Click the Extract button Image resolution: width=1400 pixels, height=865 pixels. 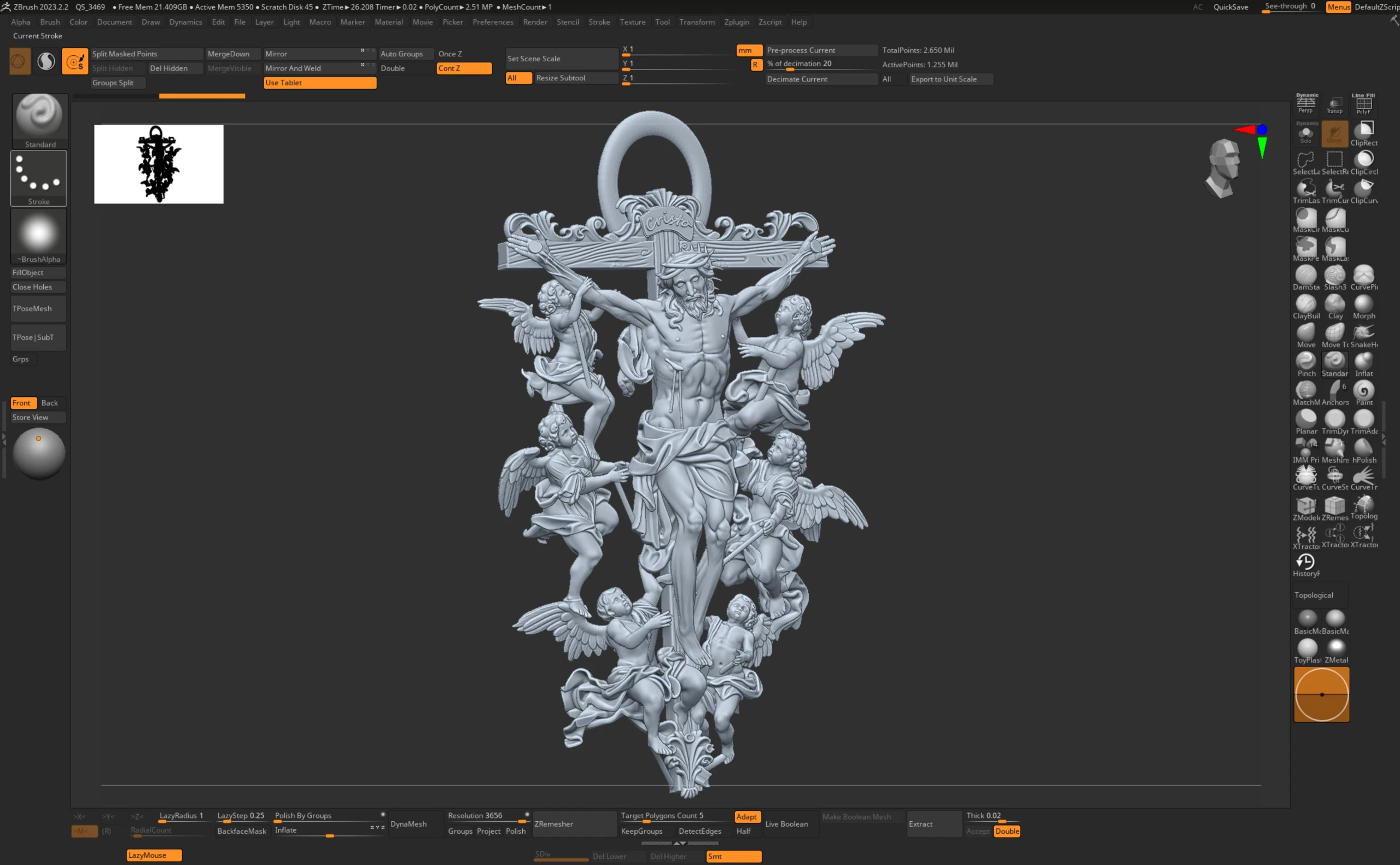[934, 824]
